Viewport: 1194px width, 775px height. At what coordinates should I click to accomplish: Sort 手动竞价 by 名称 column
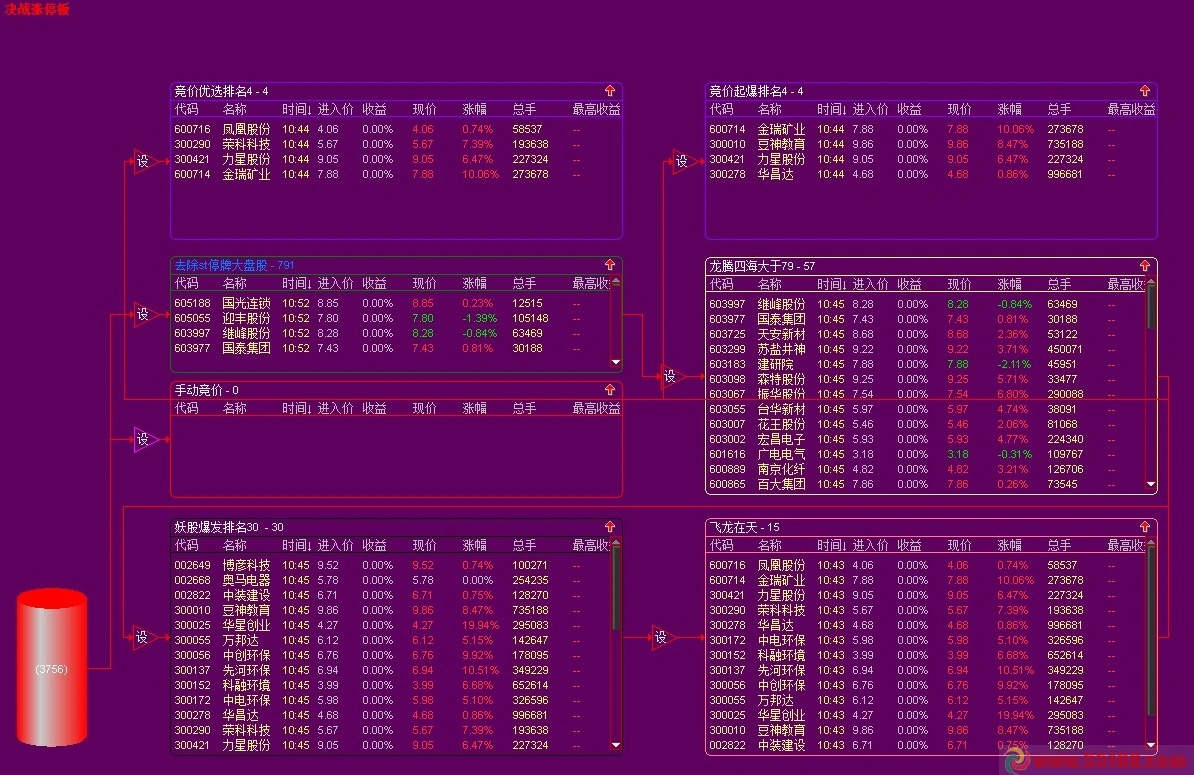click(235, 408)
